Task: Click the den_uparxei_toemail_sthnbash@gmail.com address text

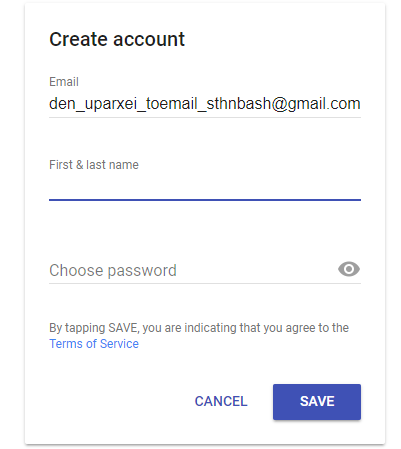Action: pyautogui.click(x=205, y=104)
